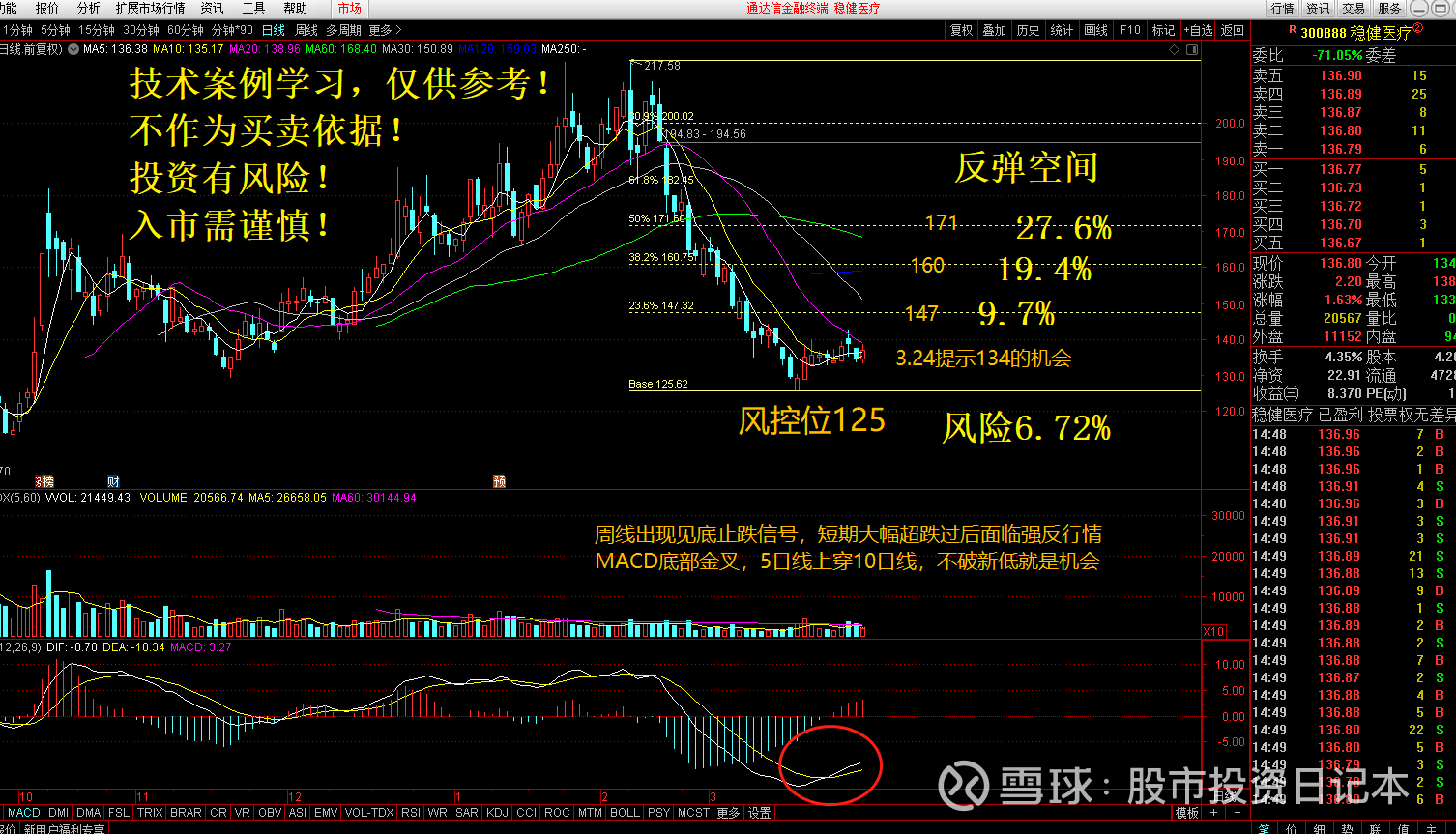Click the 统计 statistics button
Viewport: 1456px width, 834px height.
click(x=1062, y=30)
